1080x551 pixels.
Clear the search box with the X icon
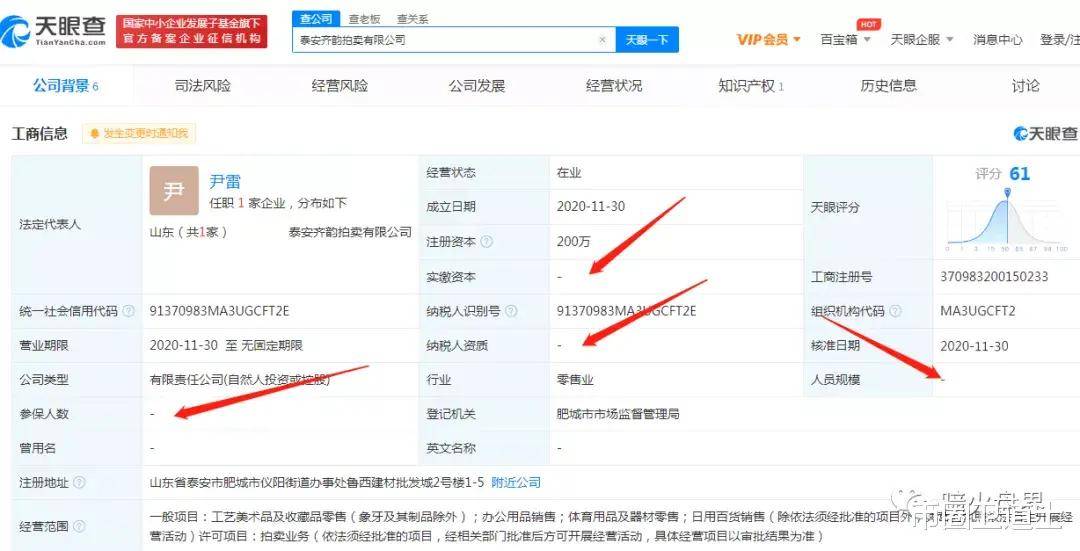pos(602,40)
